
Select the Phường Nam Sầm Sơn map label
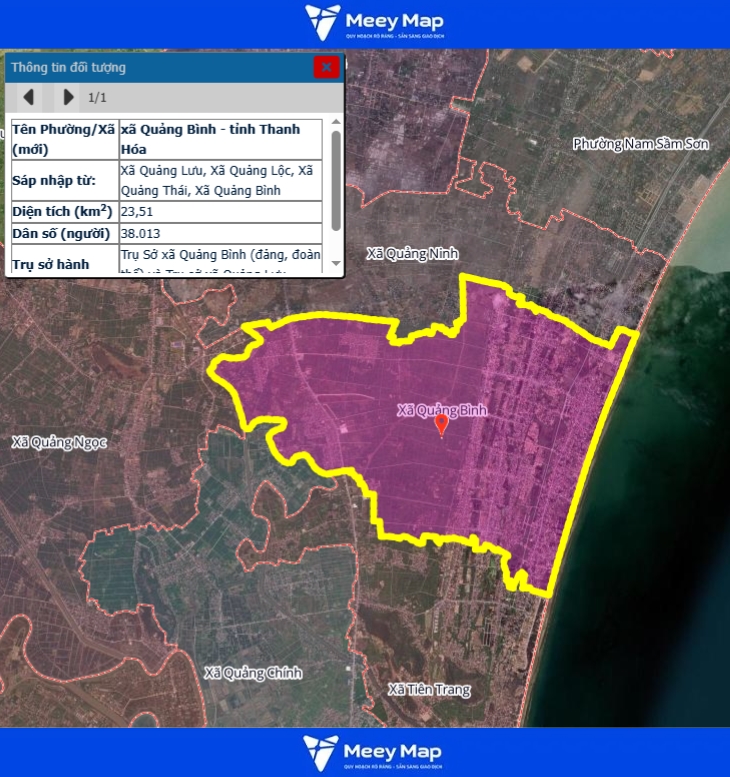[x=640, y=144]
